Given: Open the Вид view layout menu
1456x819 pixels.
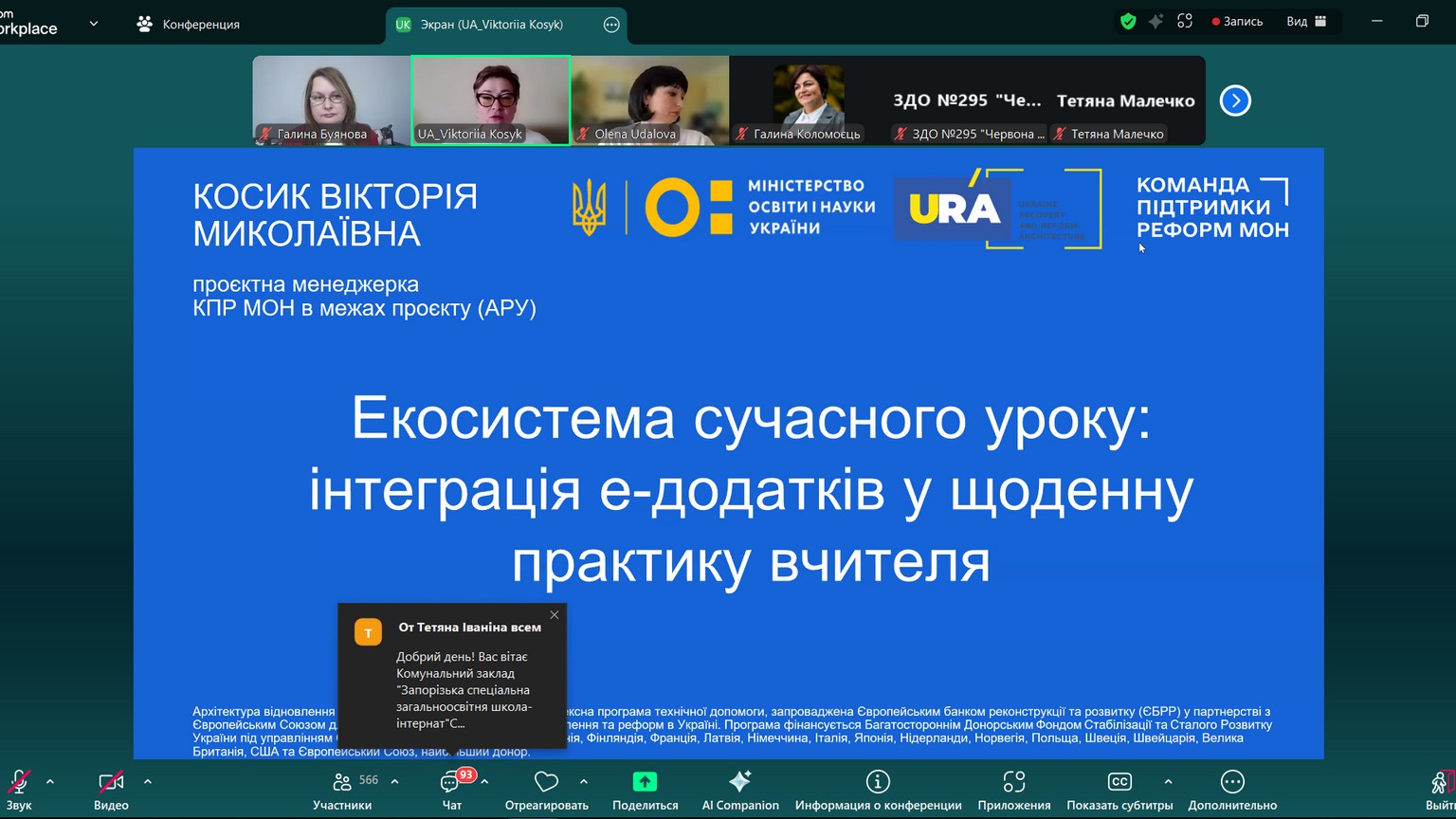Looking at the screenshot, I should [x=1306, y=22].
